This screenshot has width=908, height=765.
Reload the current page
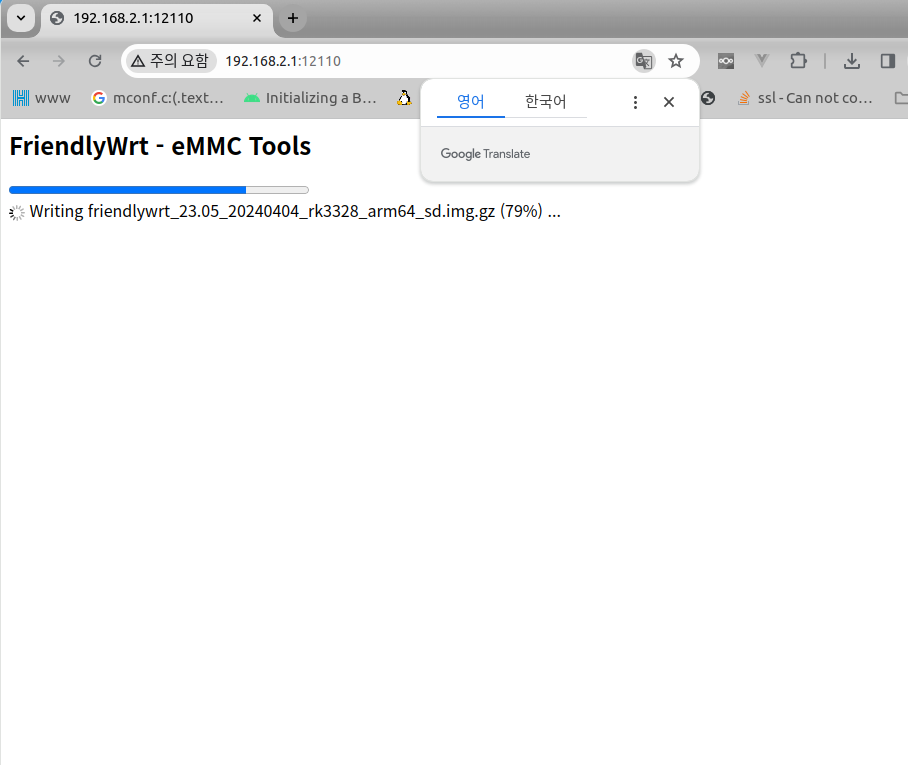95,61
